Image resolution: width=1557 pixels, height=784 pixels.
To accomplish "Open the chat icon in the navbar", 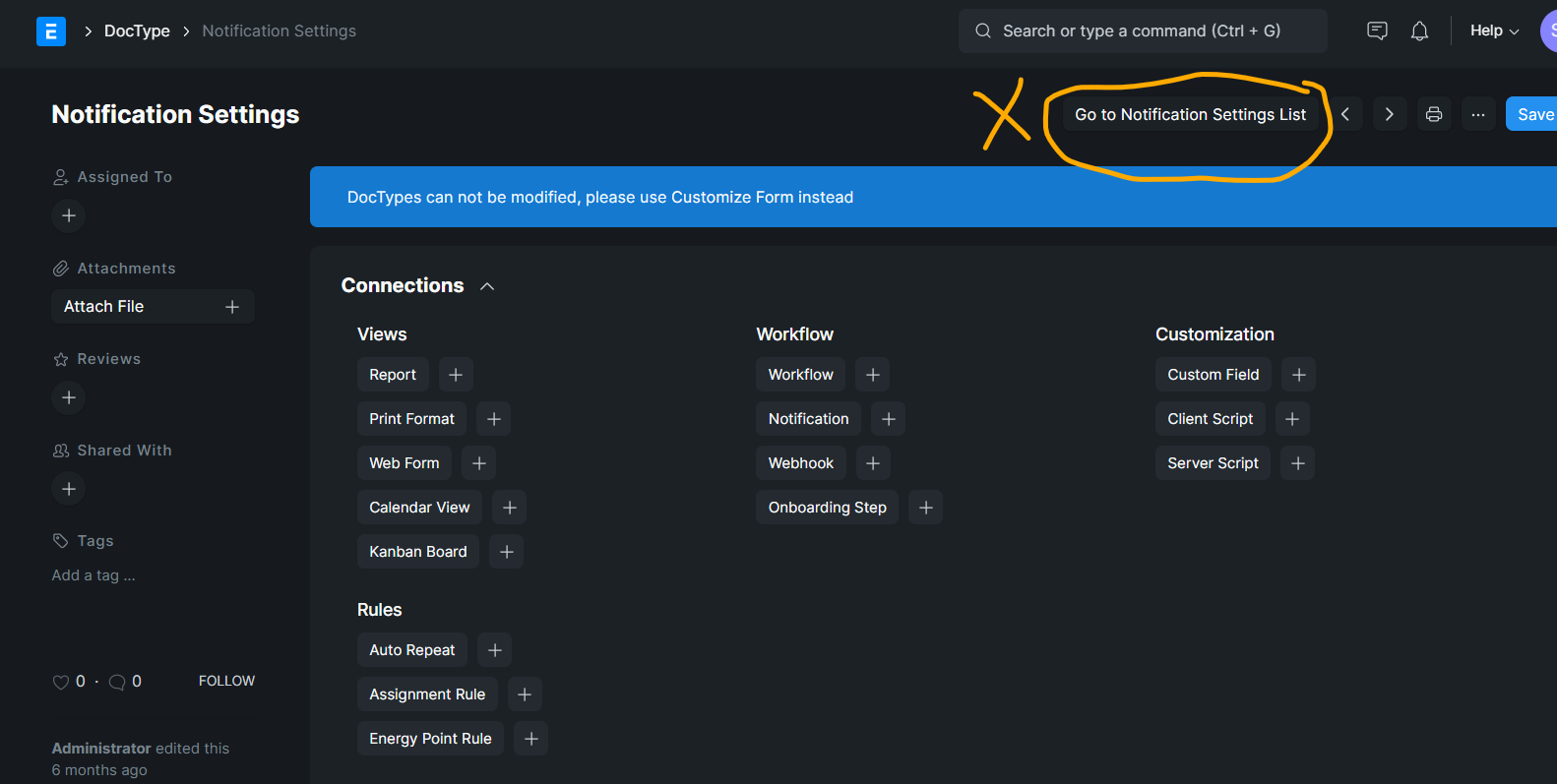I will 1377,30.
